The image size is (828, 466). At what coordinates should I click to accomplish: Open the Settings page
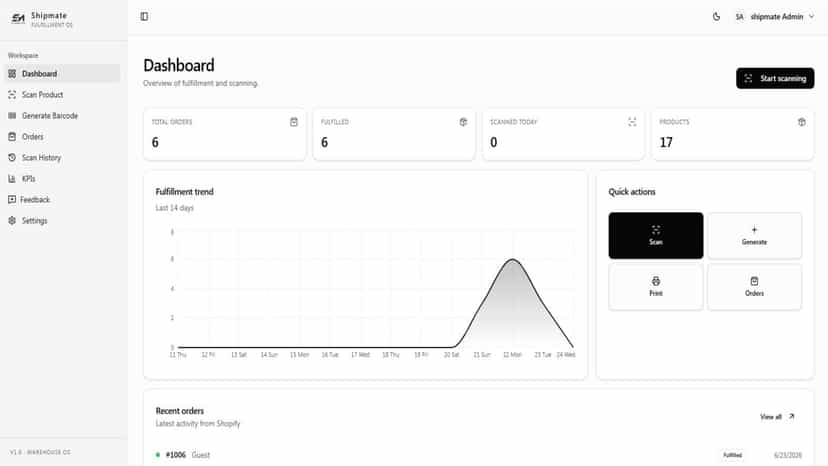62,221
